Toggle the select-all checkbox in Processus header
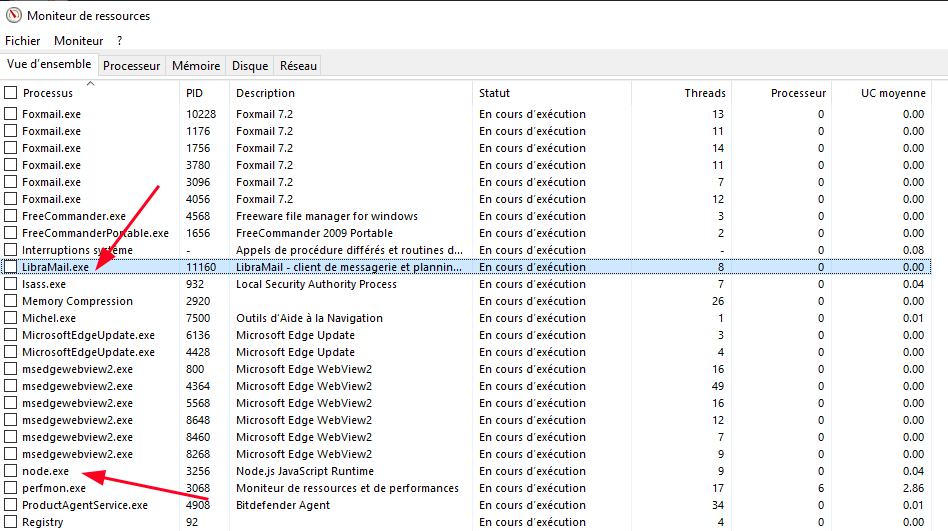 pos(10,93)
